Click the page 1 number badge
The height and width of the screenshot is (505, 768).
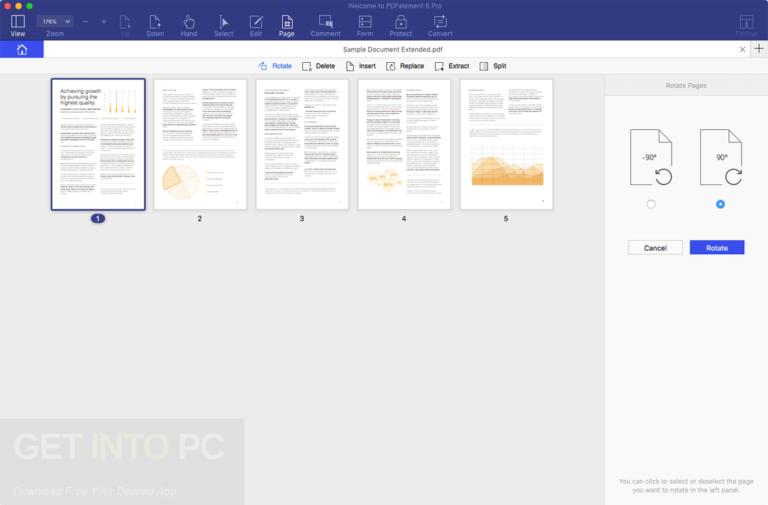point(98,218)
